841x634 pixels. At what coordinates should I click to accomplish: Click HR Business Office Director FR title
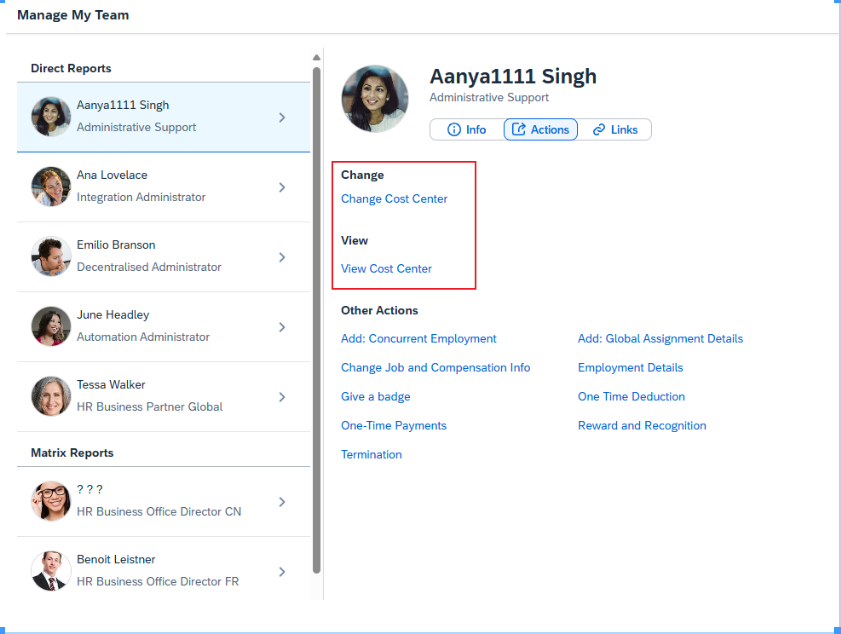point(158,581)
